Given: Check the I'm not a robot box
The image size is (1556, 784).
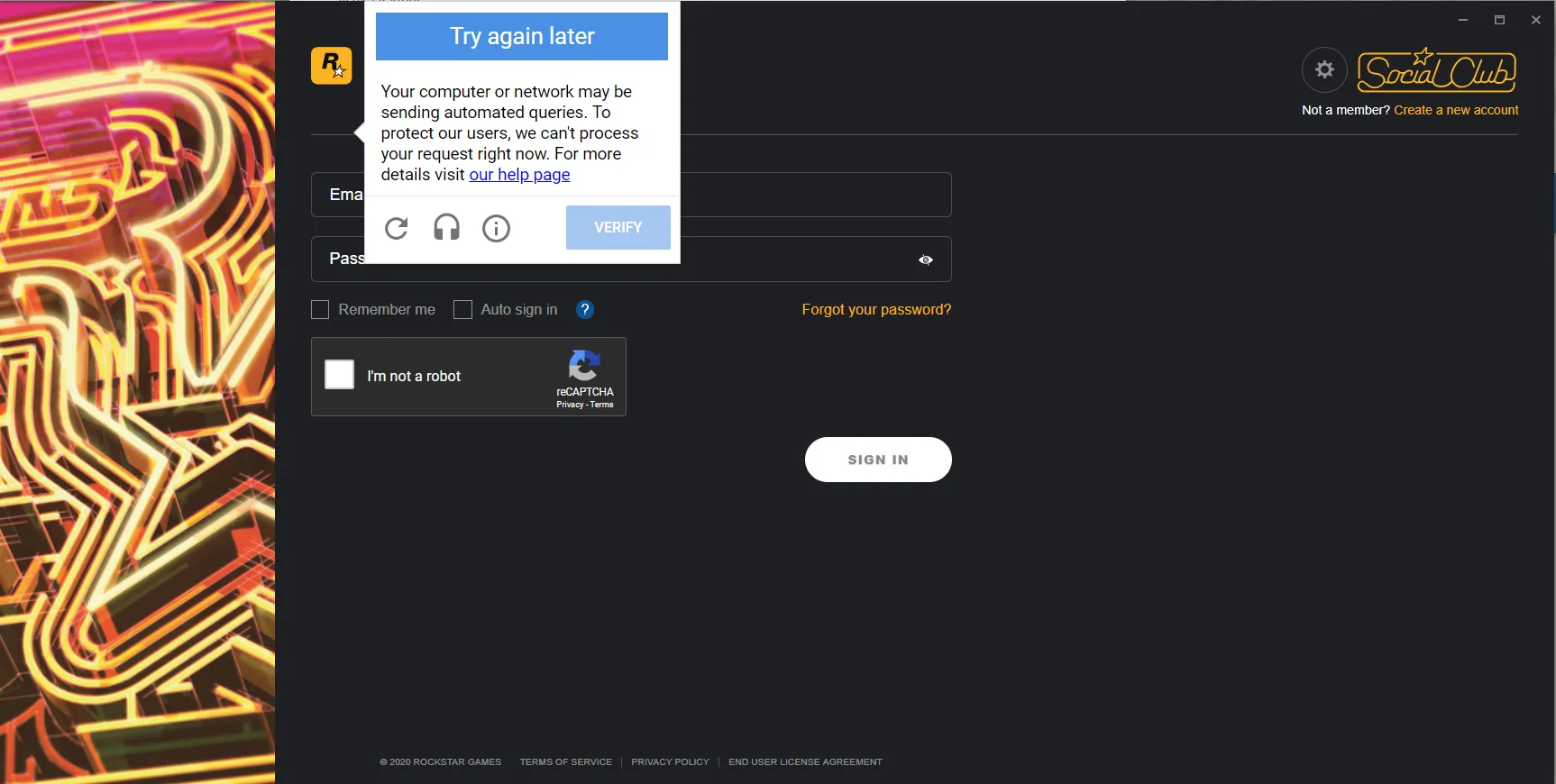Looking at the screenshot, I should pos(339,374).
